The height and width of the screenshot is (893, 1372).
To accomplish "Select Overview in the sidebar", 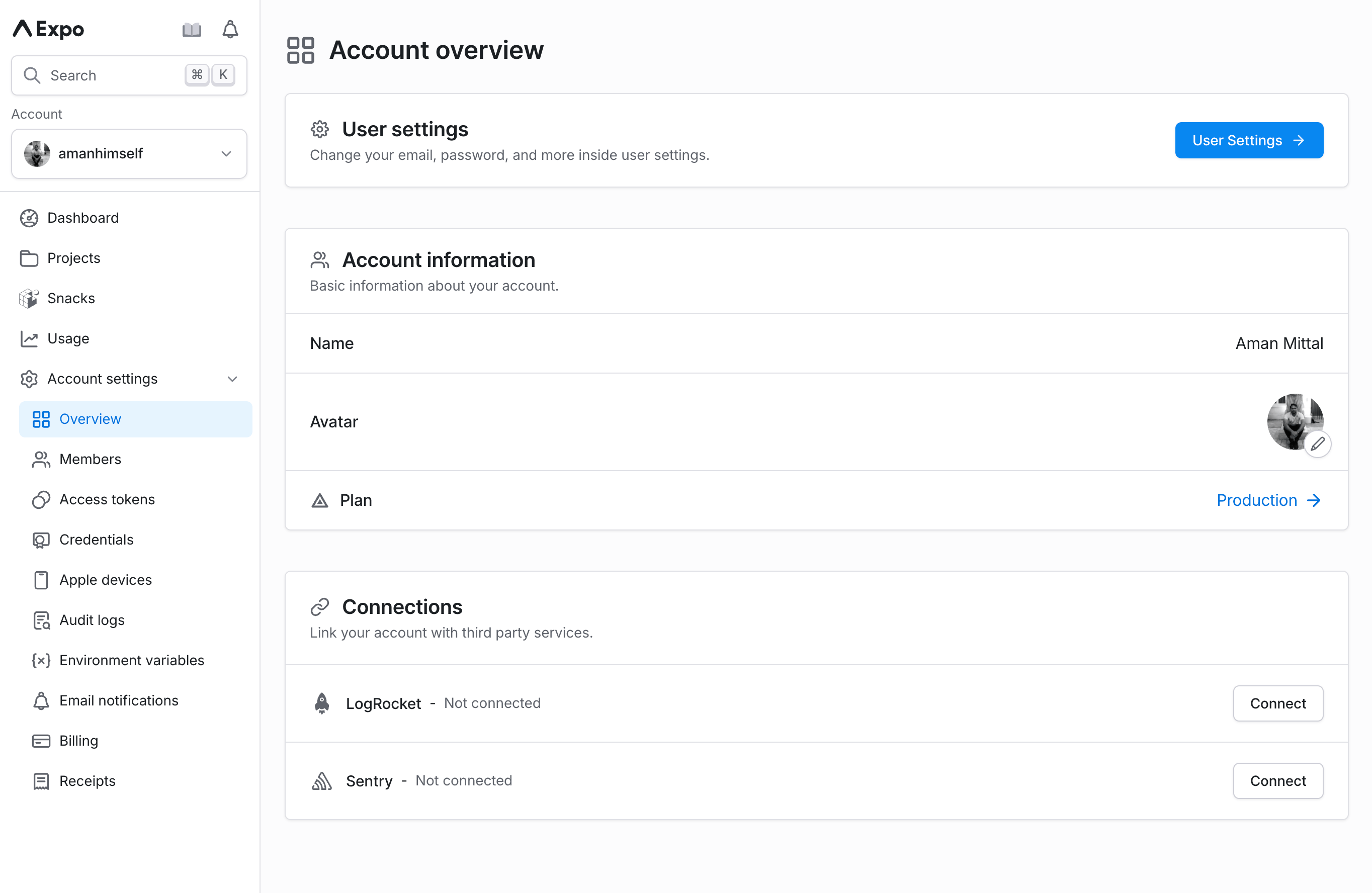I will (90, 419).
